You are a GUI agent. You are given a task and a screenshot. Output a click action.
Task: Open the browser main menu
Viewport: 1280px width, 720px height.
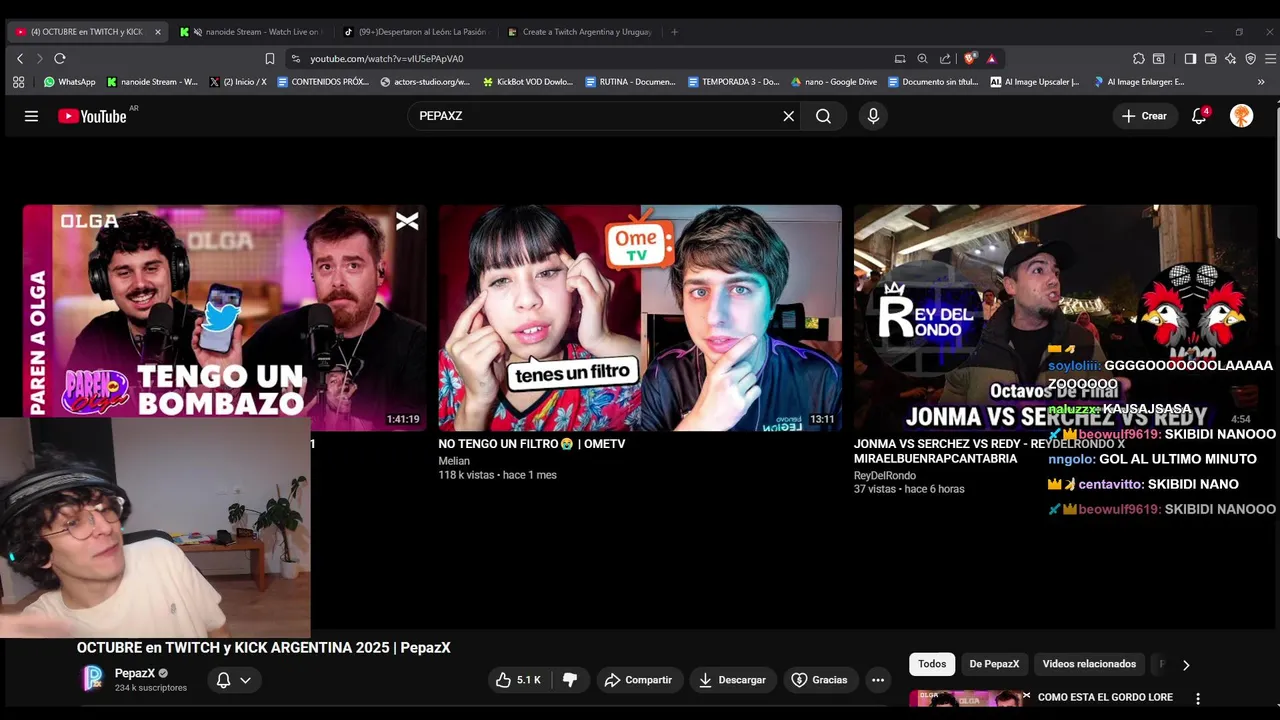pos(1270,59)
